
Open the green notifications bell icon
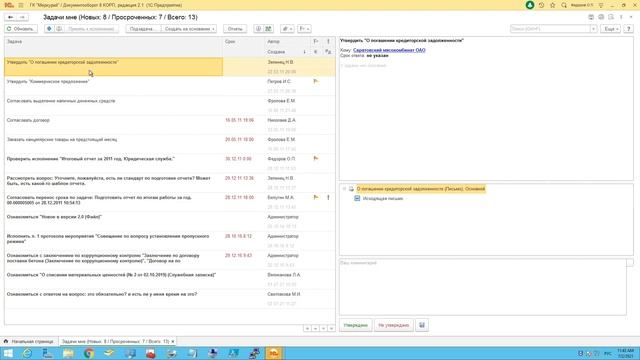(530, 5)
